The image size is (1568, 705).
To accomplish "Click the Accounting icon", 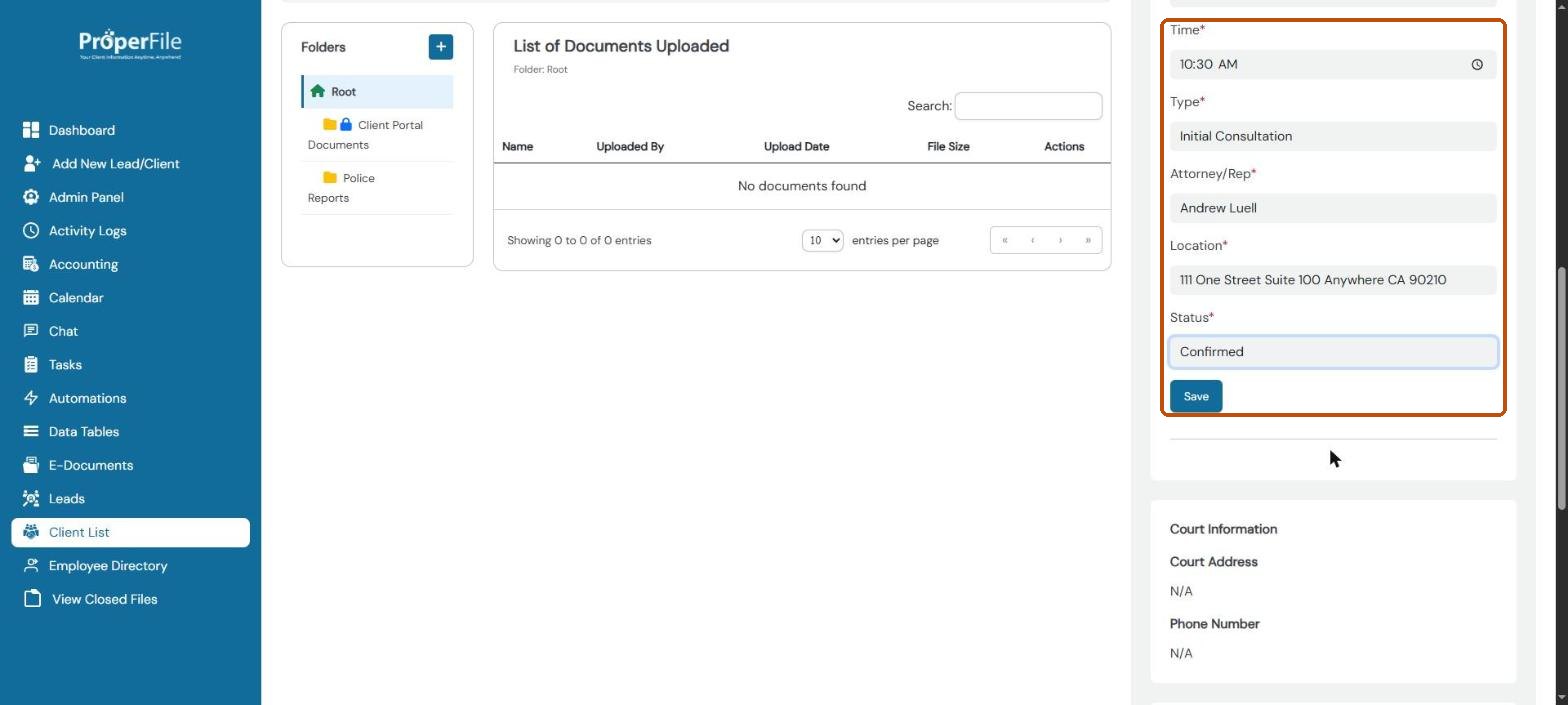I will [x=31, y=264].
